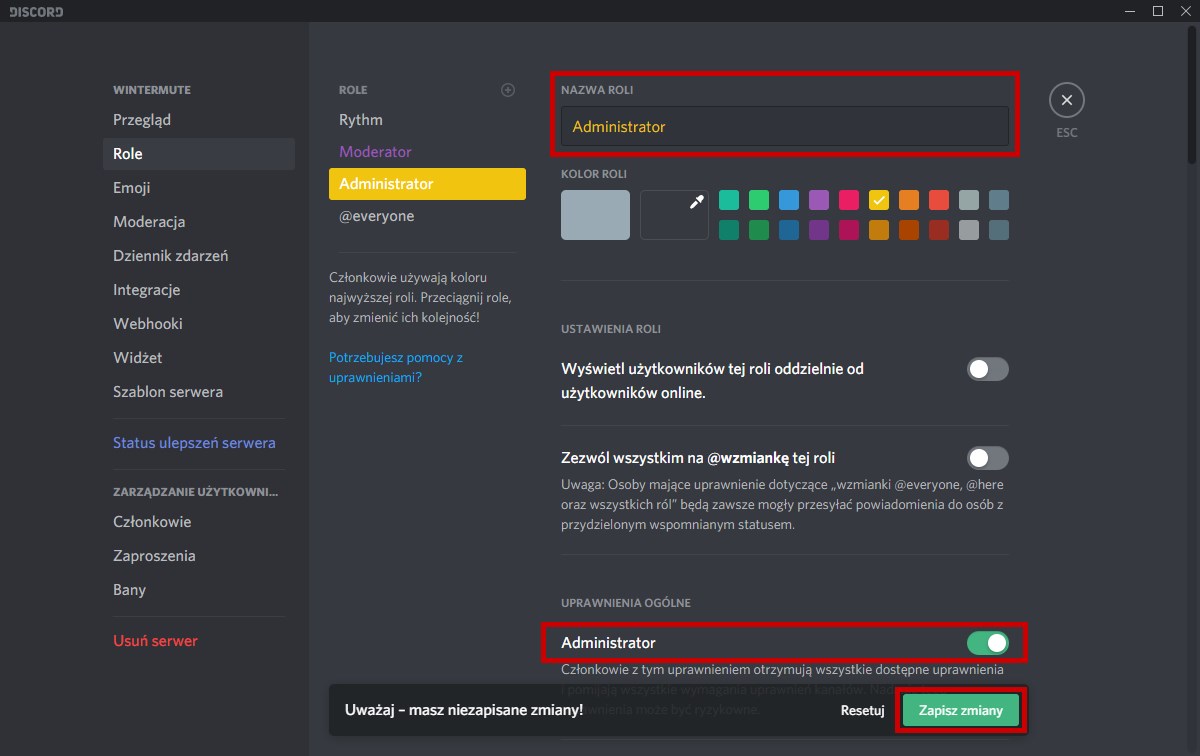Choose the purple color swatch top row
This screenshot has height=756, width=1200.
coord(819,200)
